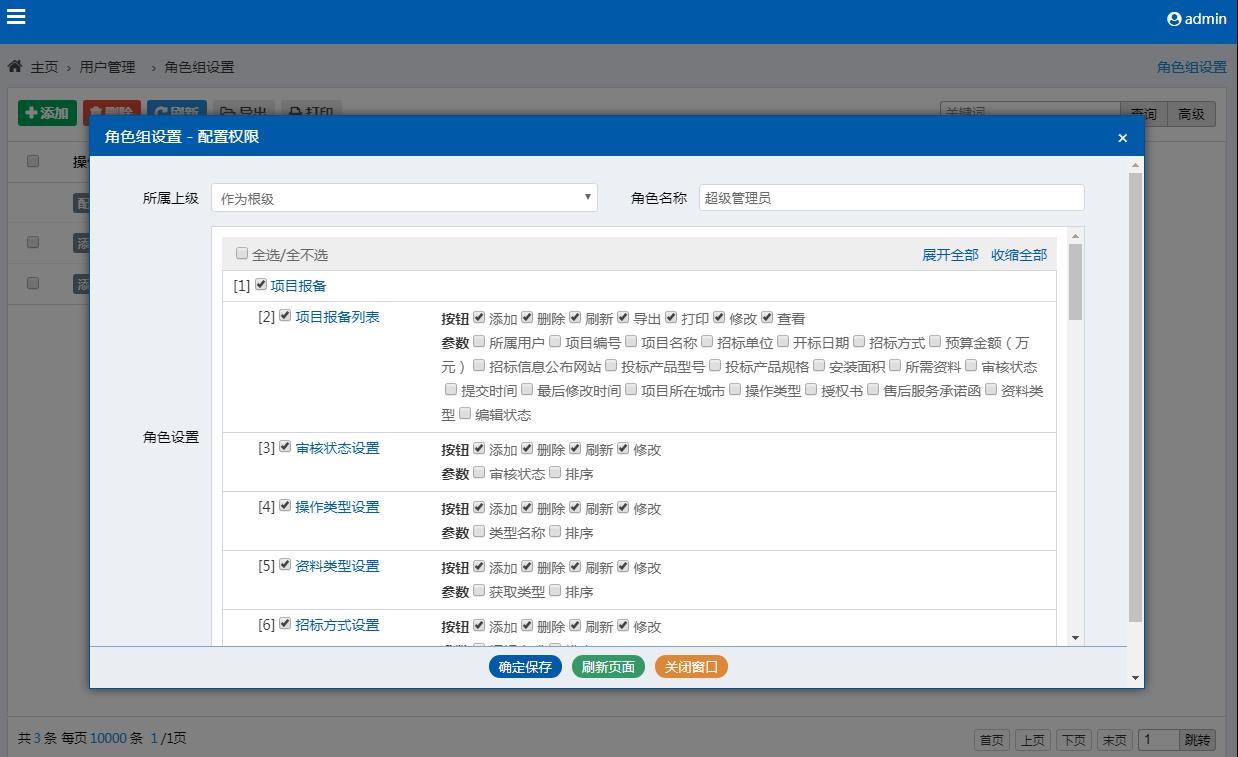The image size is (1238, 757).
Task: Click the page number input field
Action: coord(1159,740)
